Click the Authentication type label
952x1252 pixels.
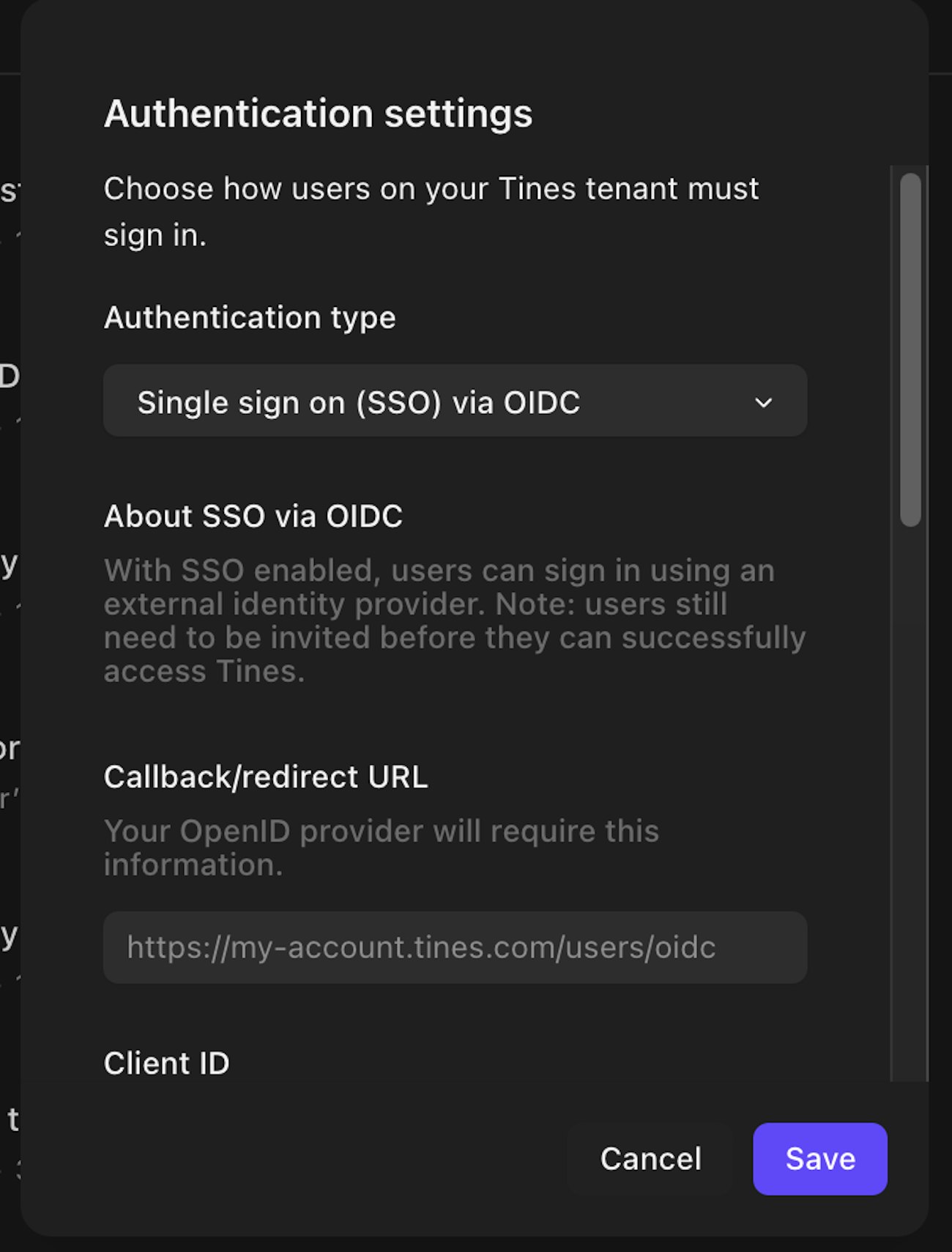(x=250, y=317)
